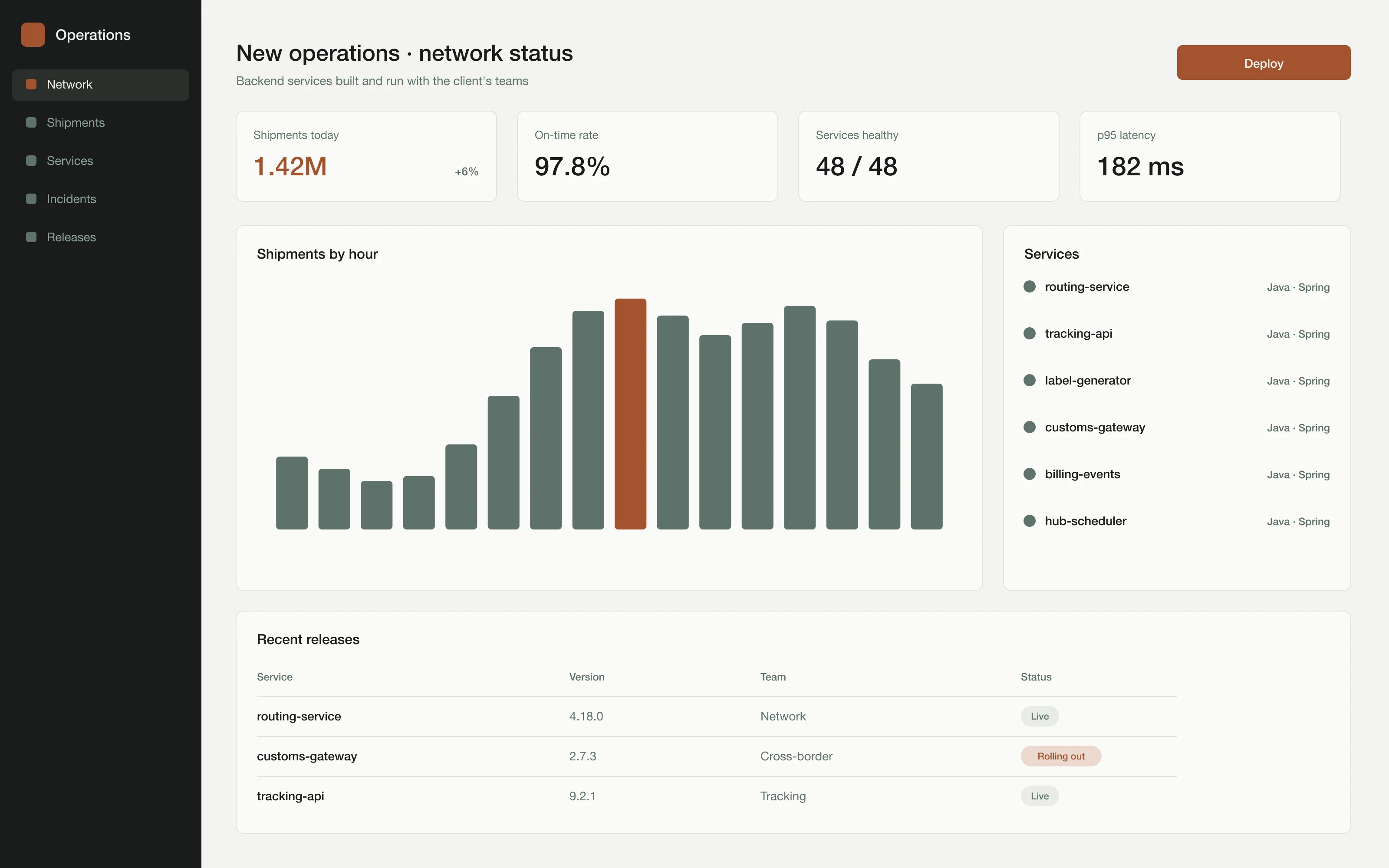
Task: Click the status dot for tracking-api
Action: [x=1030, y=334]
